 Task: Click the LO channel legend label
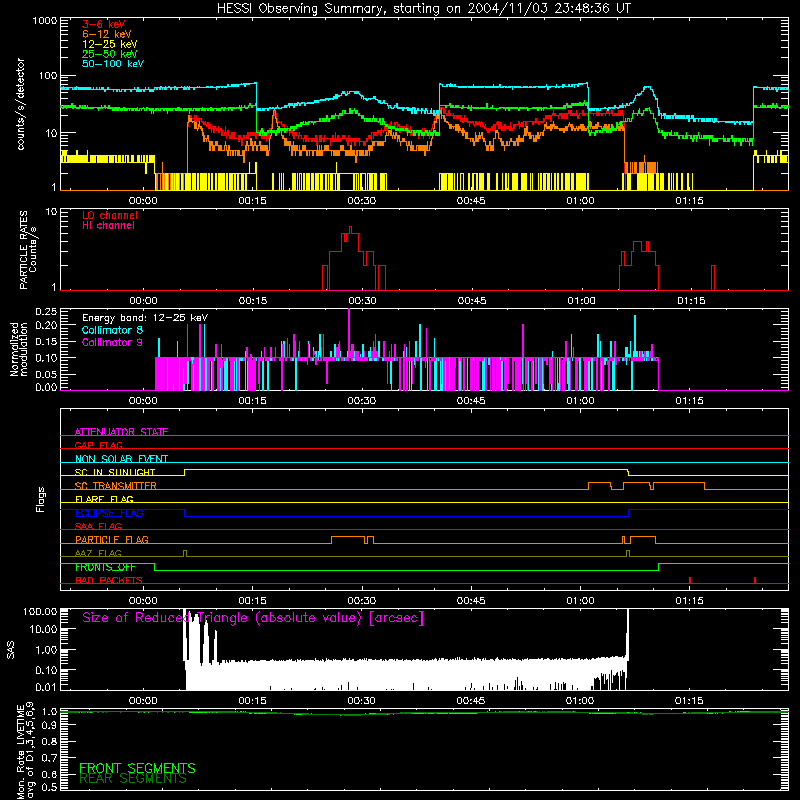click(110, 215)
